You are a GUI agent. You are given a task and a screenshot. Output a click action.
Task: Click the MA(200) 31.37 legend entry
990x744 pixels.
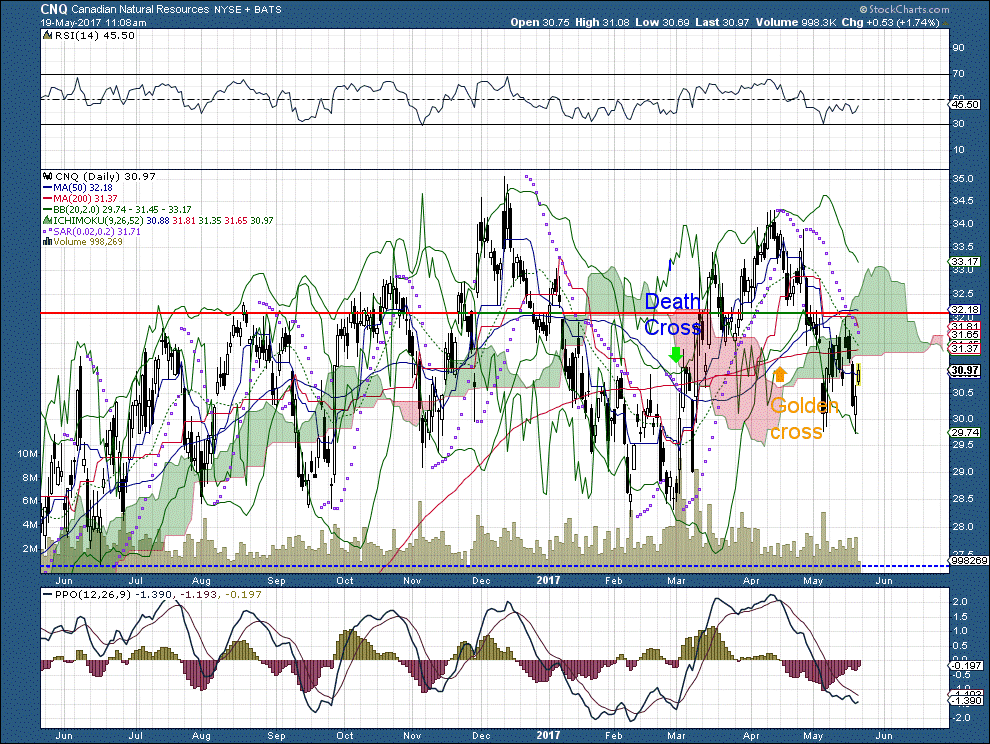(85, 199)
